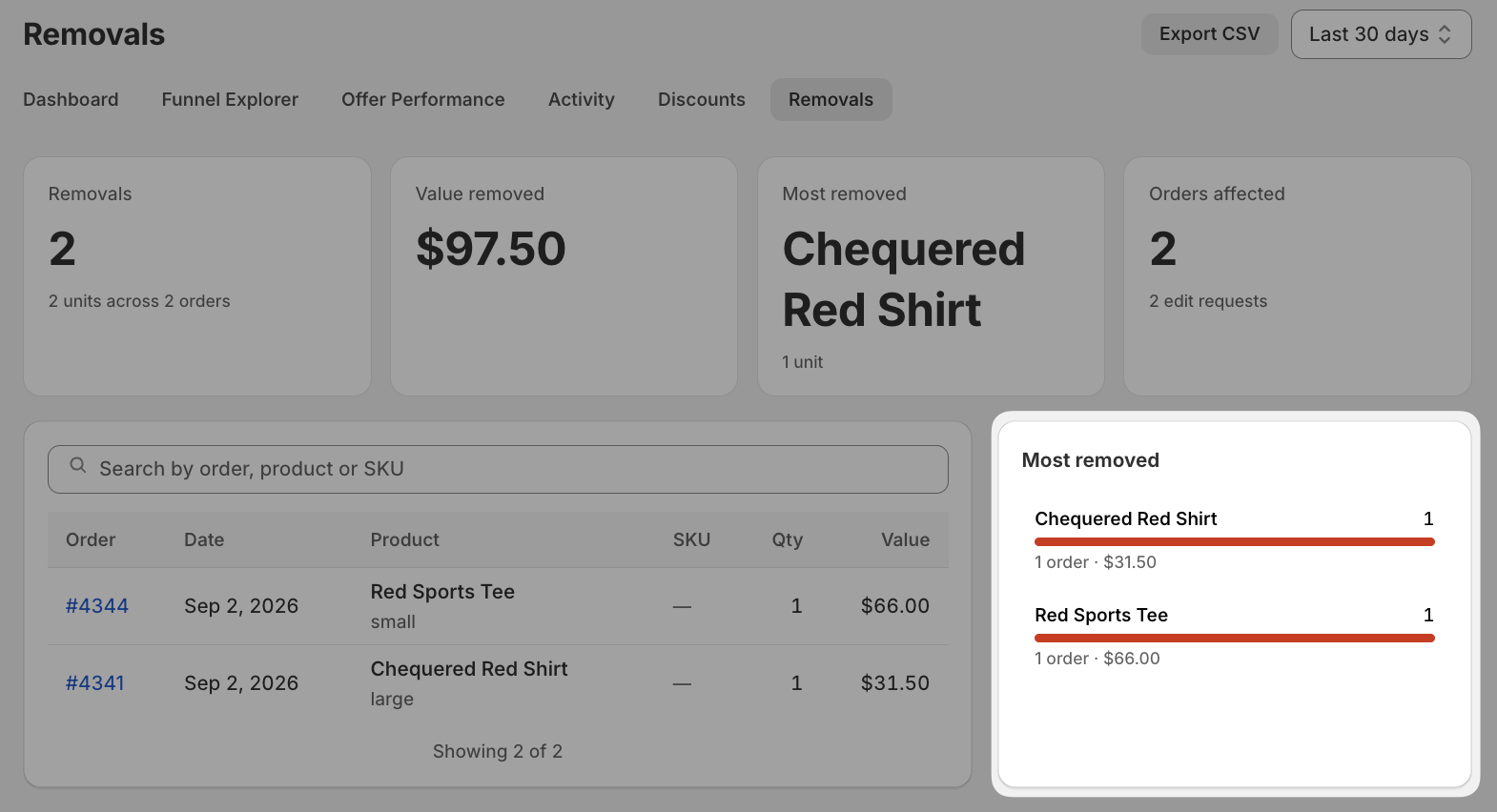Viewport: 1497px width, 812px height.
Task: Open the Last 30 days dropdown
Action: tap(1381, 34)
